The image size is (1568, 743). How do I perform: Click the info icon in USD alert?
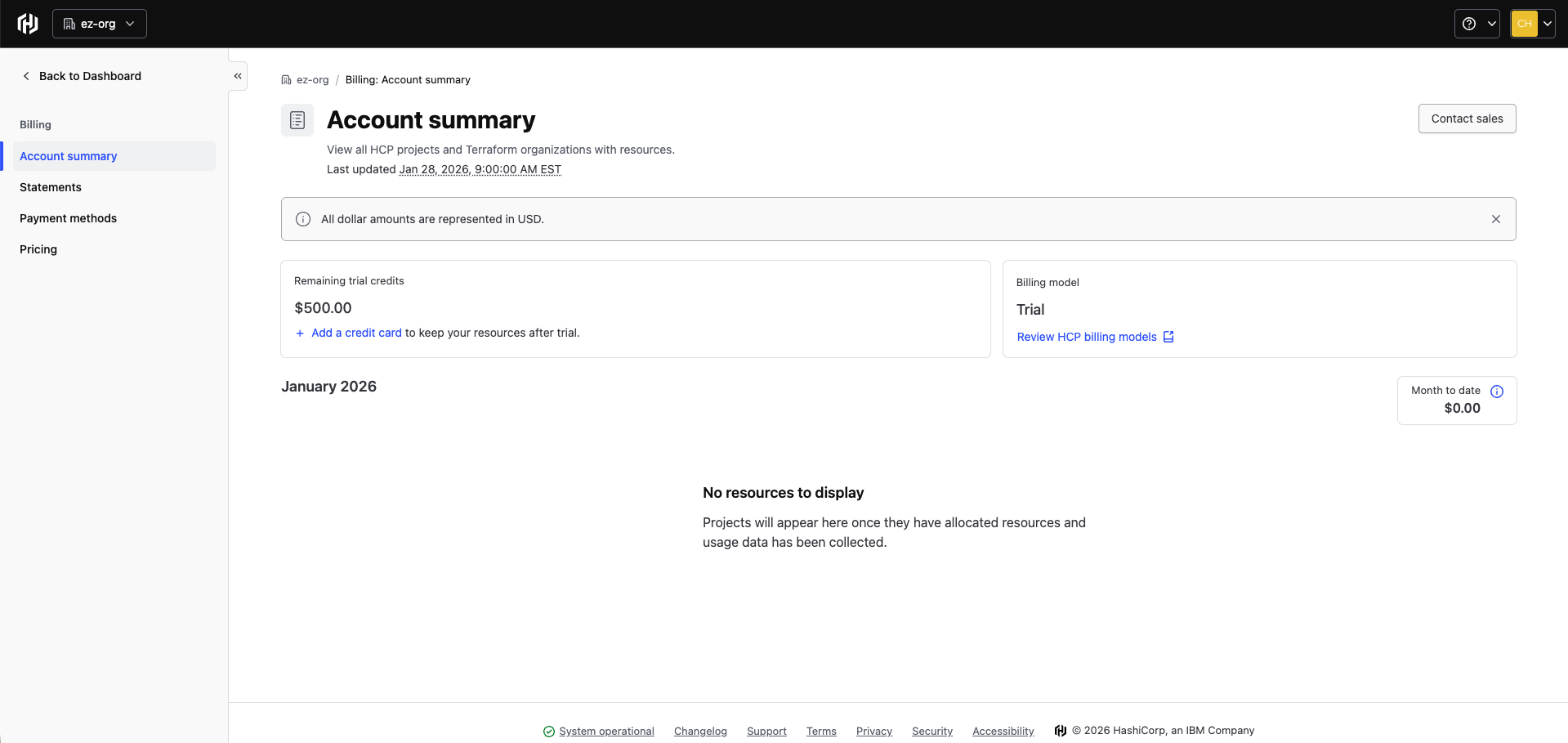tap(303, 219)
